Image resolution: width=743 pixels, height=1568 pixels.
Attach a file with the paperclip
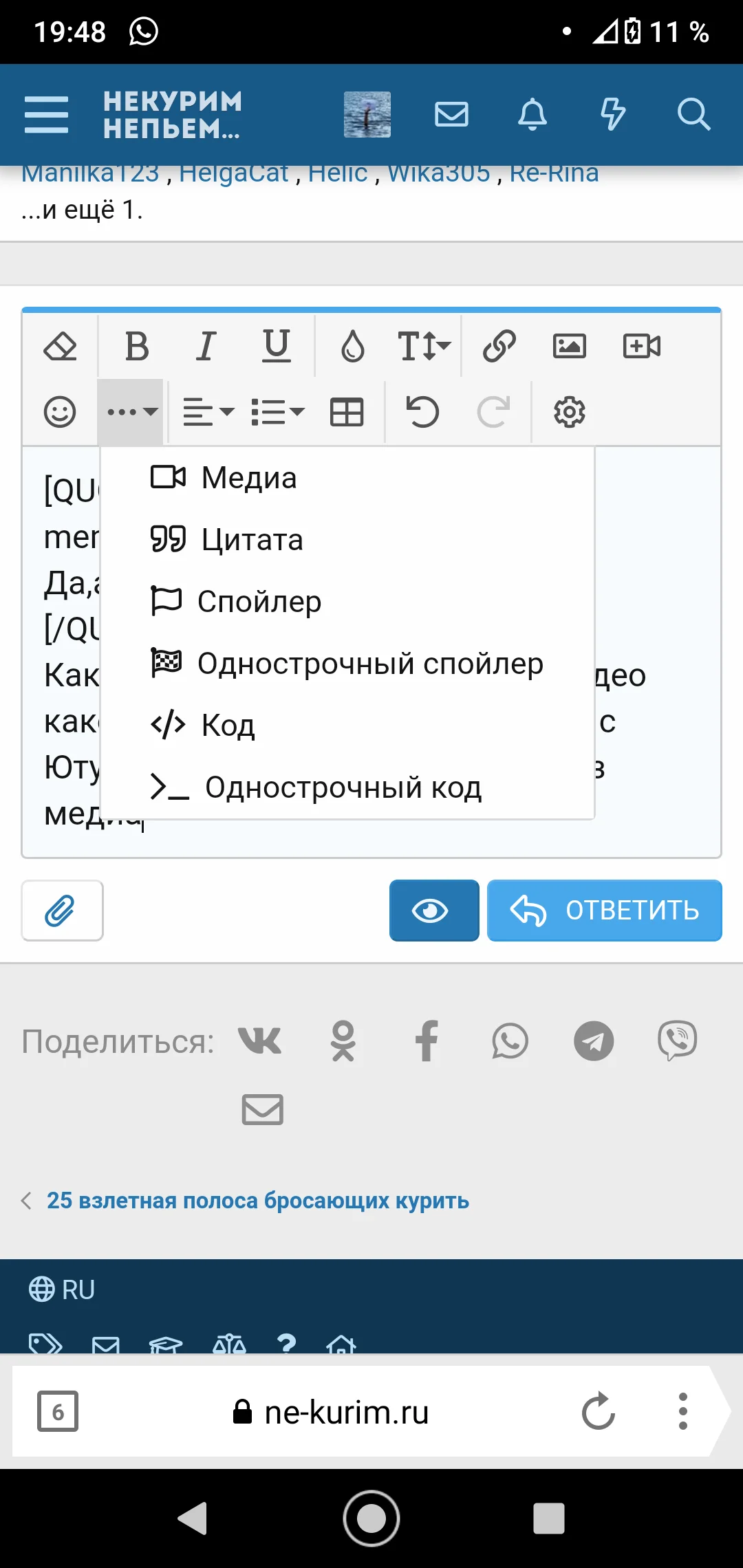coord(61,911)
